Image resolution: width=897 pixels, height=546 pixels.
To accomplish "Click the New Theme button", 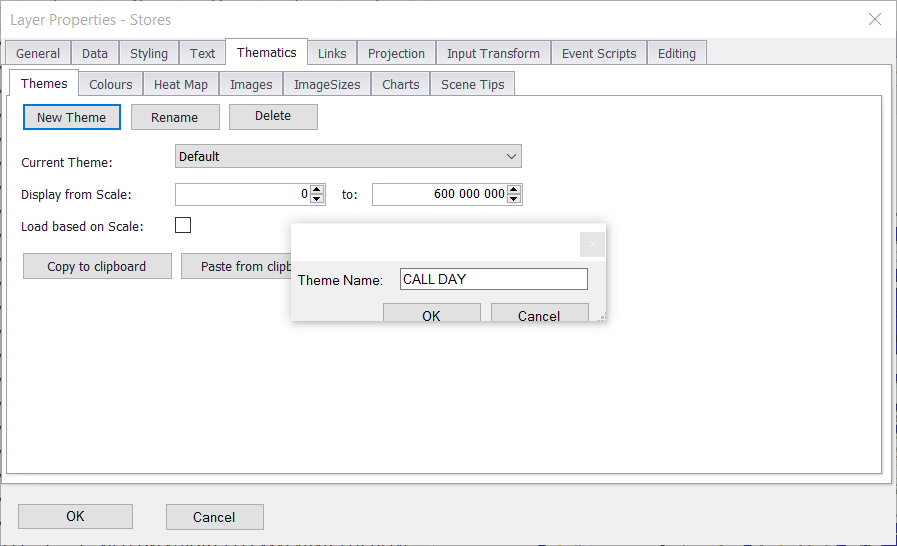I will (71, 117).
